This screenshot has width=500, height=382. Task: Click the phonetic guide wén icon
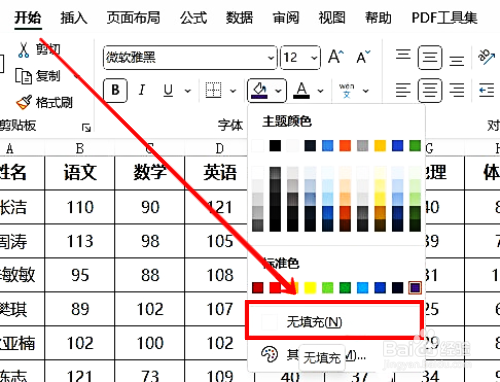click(x=347, y=91)
